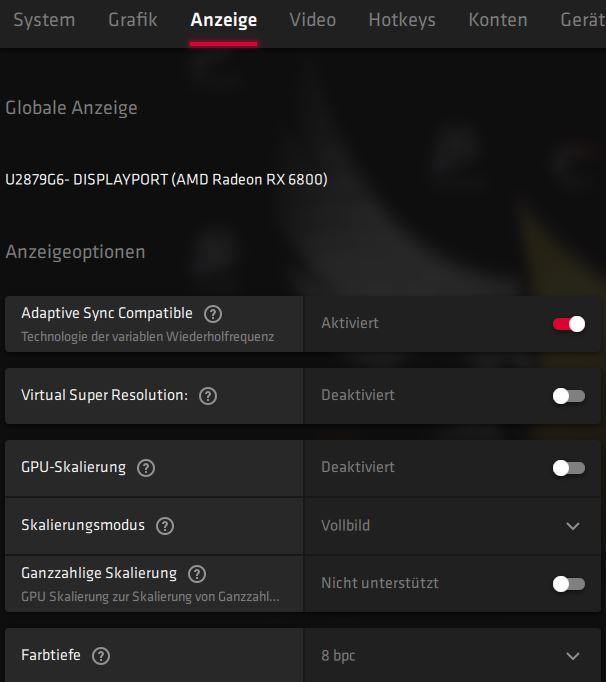Image resolution: width=606 pixels, height=682 pixels.
Task: Expand the Skalierungsmodus Vollbild dropdown
Action: point(452,526)
